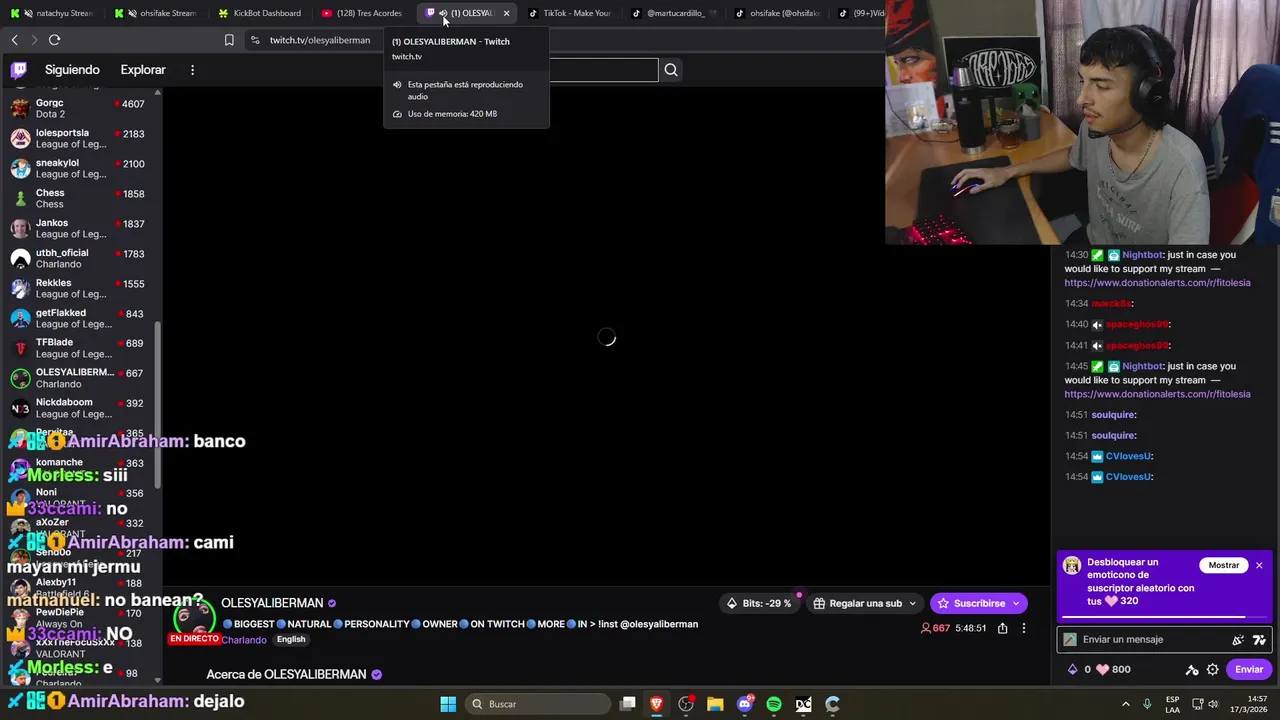Open Discord from the taskbar
Viewport: 1280px width, 720px height.
pyautogui.click(x=745, y=704)
